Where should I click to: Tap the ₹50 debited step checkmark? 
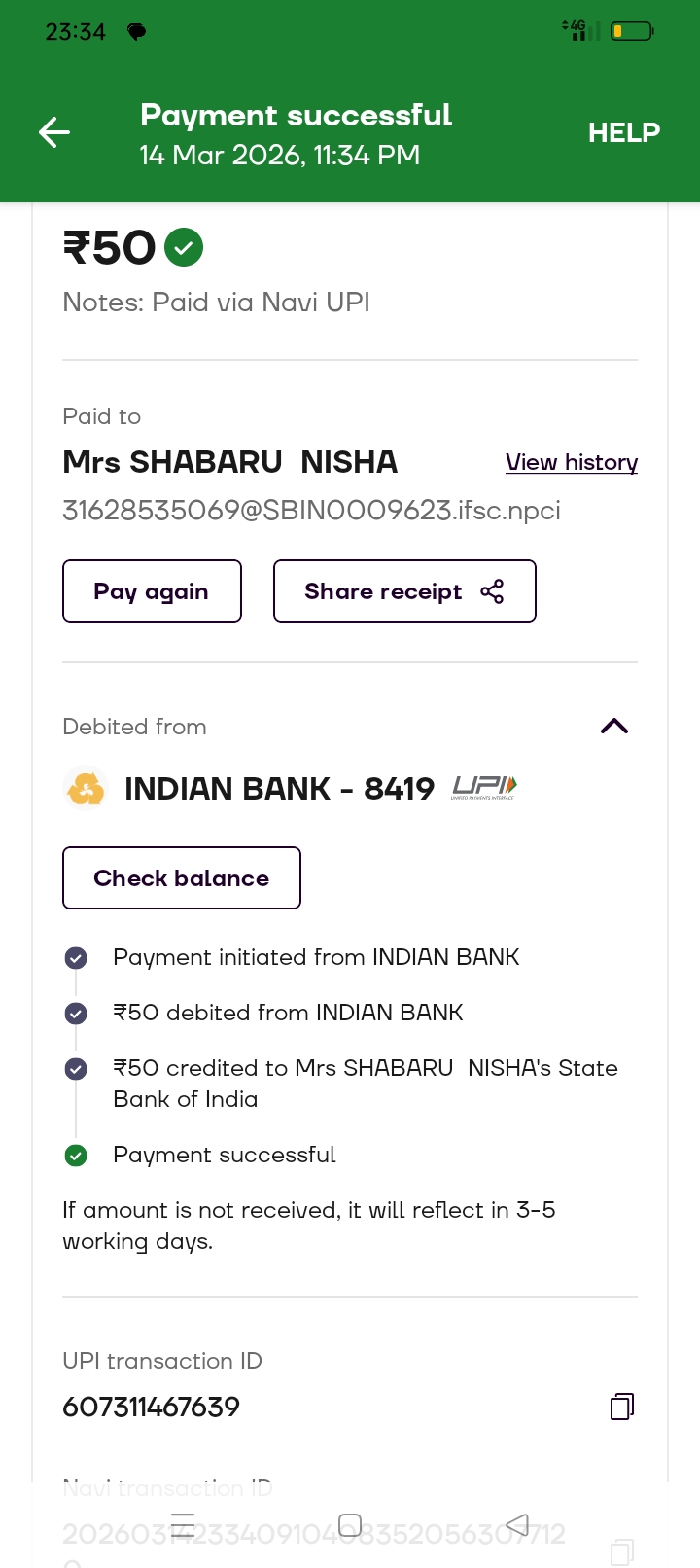[x=76, y=1014]
